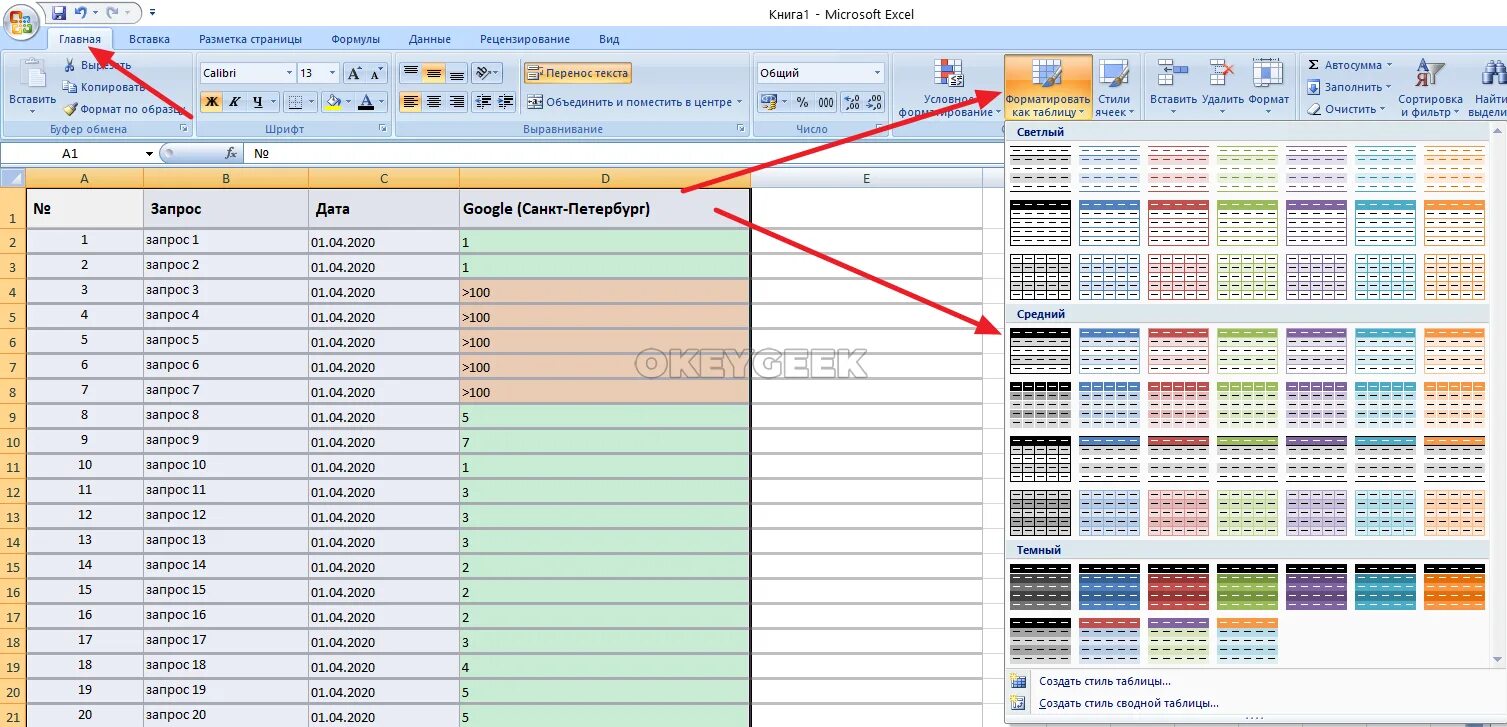Image resolution: width=1507 pixels, height=727 pixels.
Task: Switch to the Вид tab
Action: (x=609, y=39)
